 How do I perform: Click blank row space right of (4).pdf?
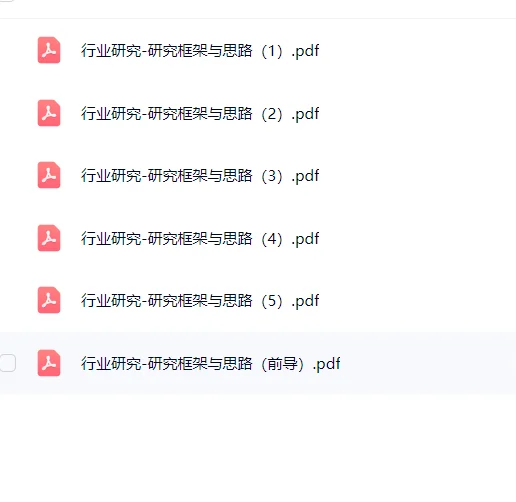click(x=417, y=238)
